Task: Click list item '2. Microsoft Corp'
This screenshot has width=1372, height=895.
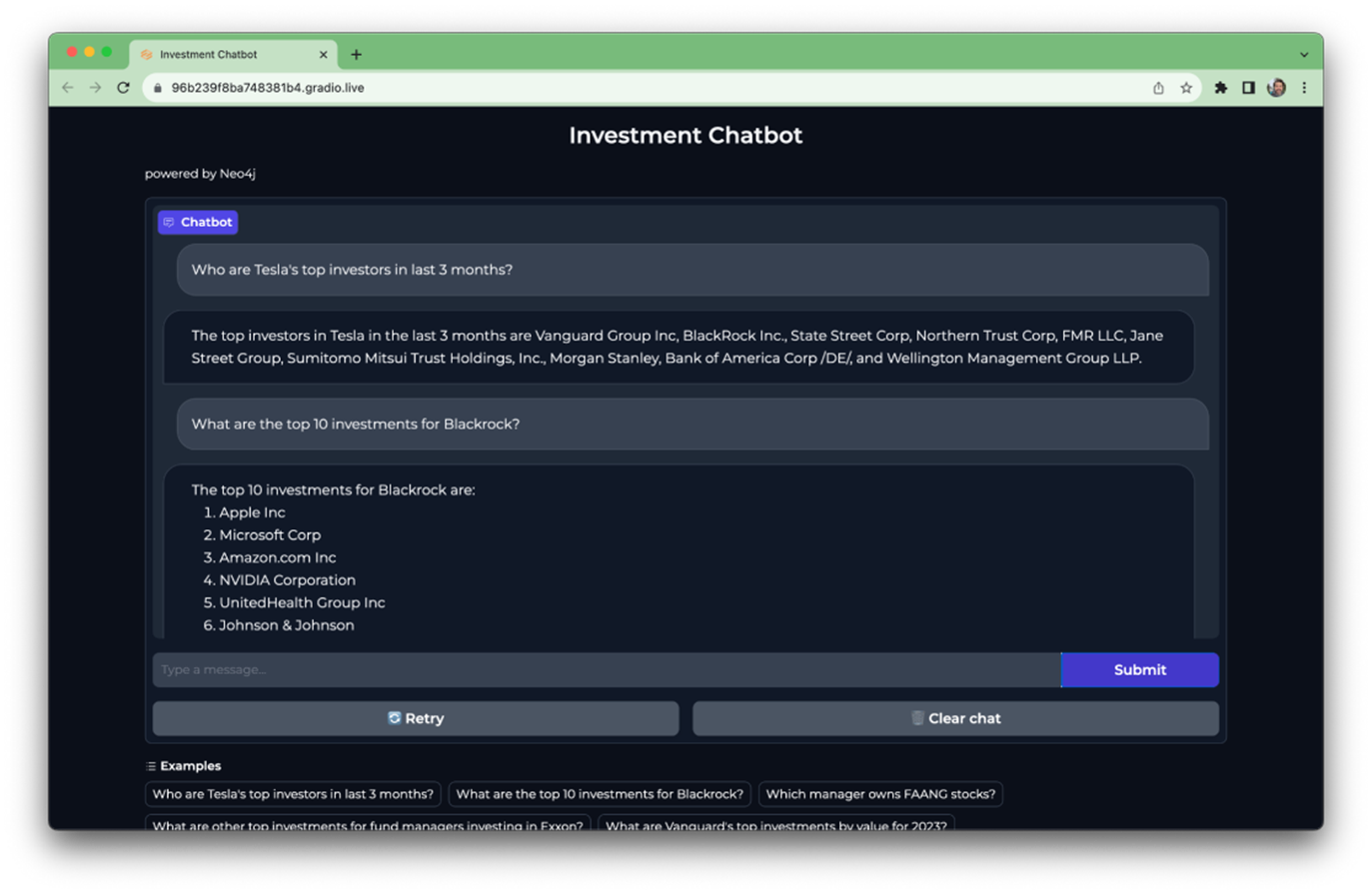Action: 262,535
